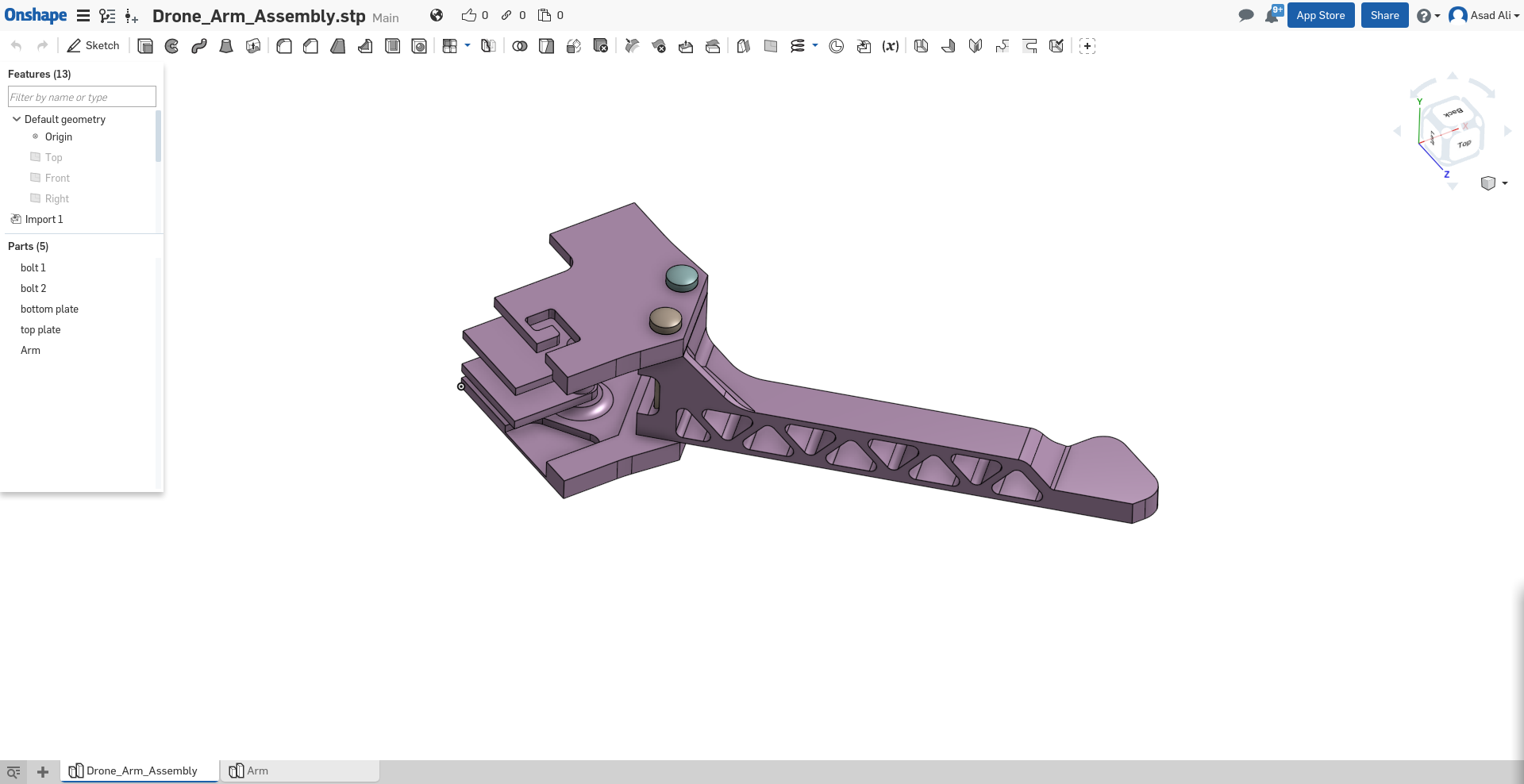Image resolution: width=1524 pixels, height=784 pixels.
Task: Open the view display options dropdown
Action: coord(1495,183)
